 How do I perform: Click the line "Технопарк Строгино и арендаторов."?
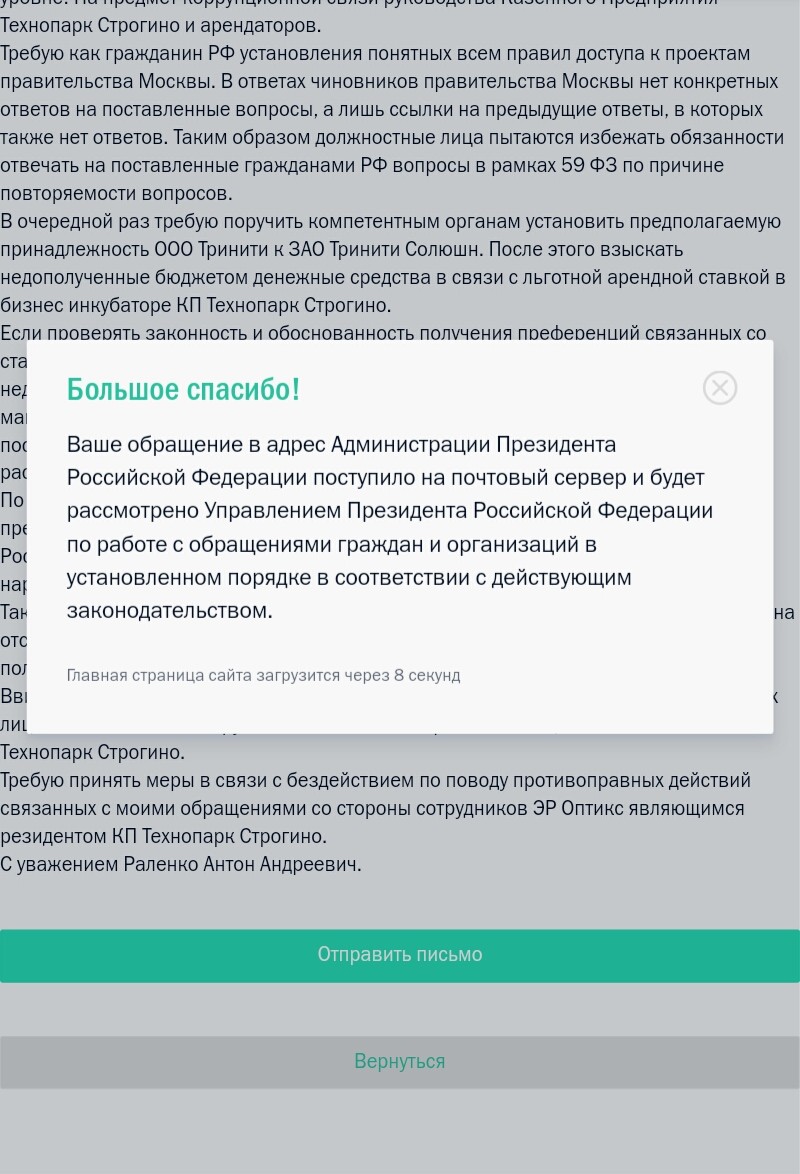coord(161,25)
